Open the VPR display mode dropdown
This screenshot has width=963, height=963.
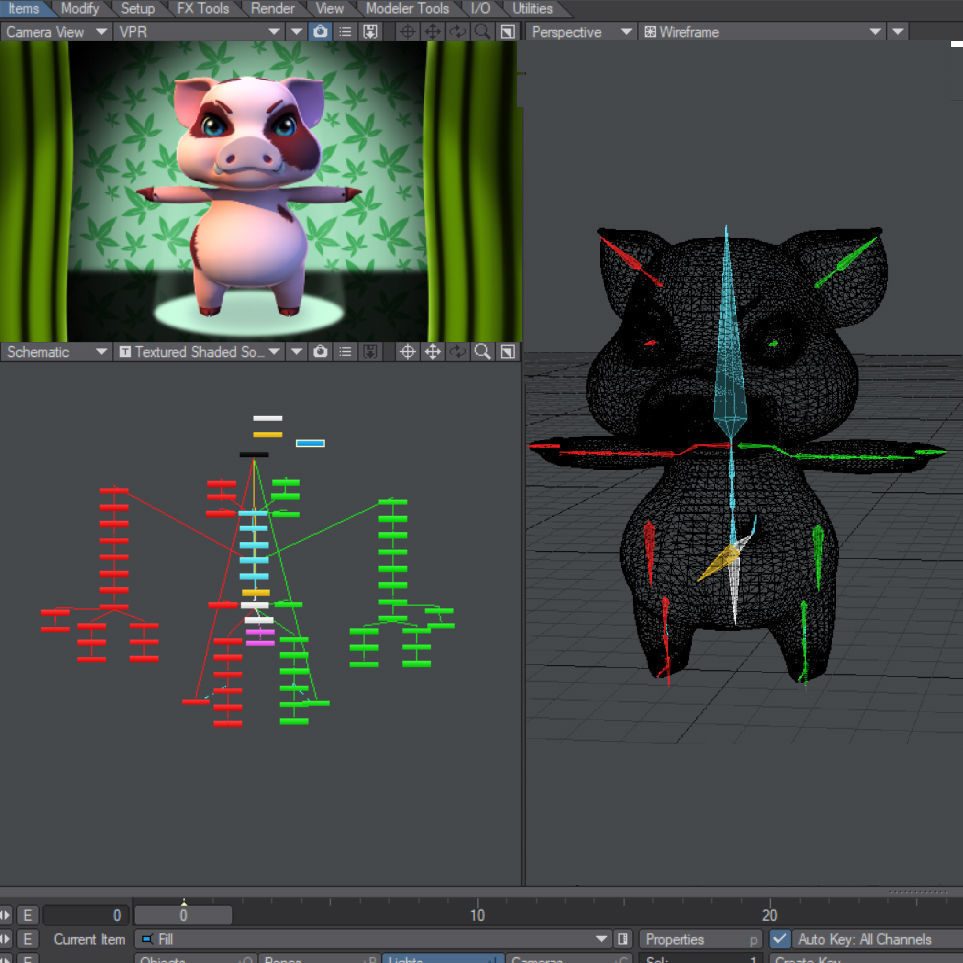[199, 32]
